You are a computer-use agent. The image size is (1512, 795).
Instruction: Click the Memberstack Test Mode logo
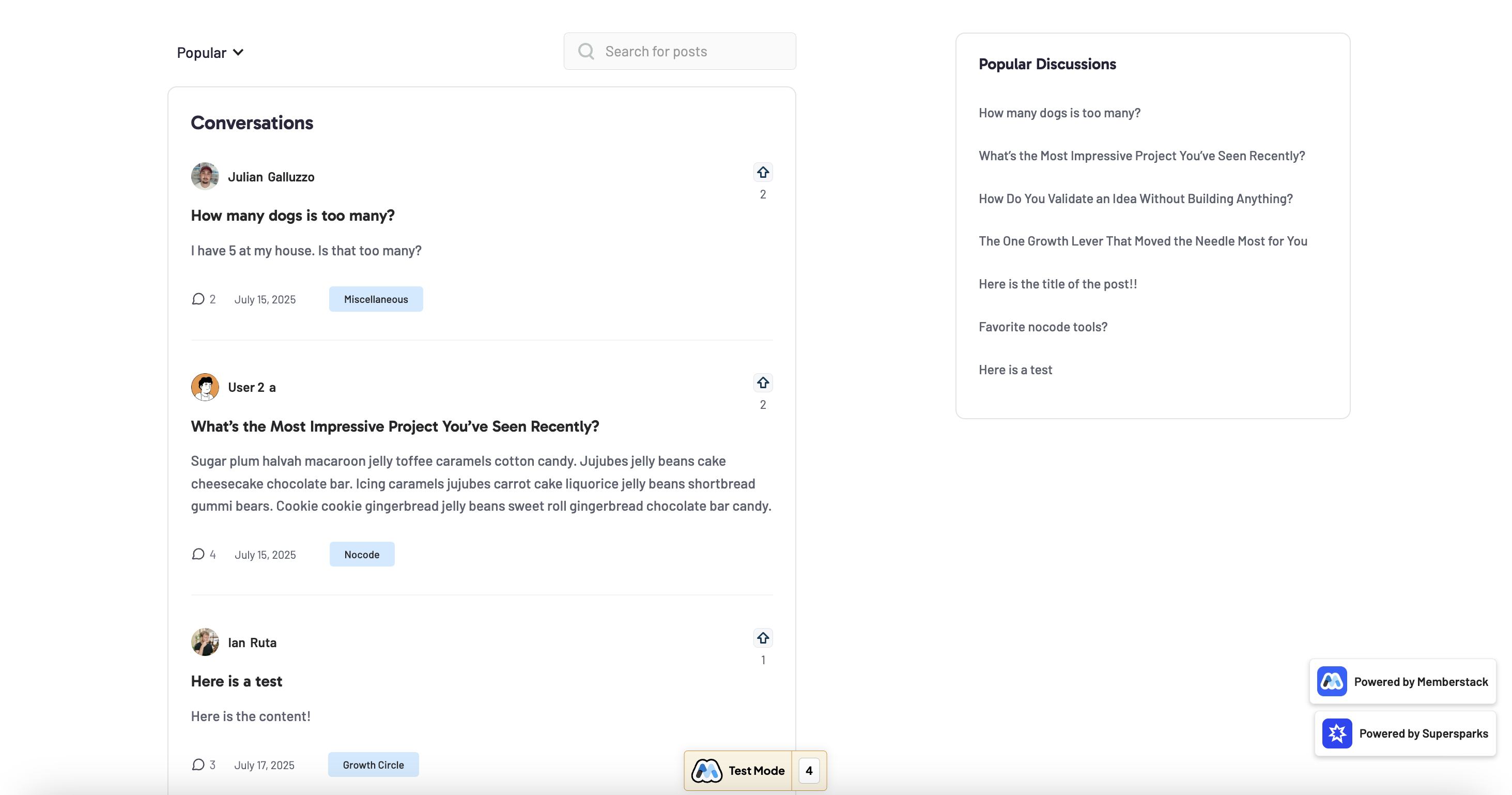(x=707, y=771)
